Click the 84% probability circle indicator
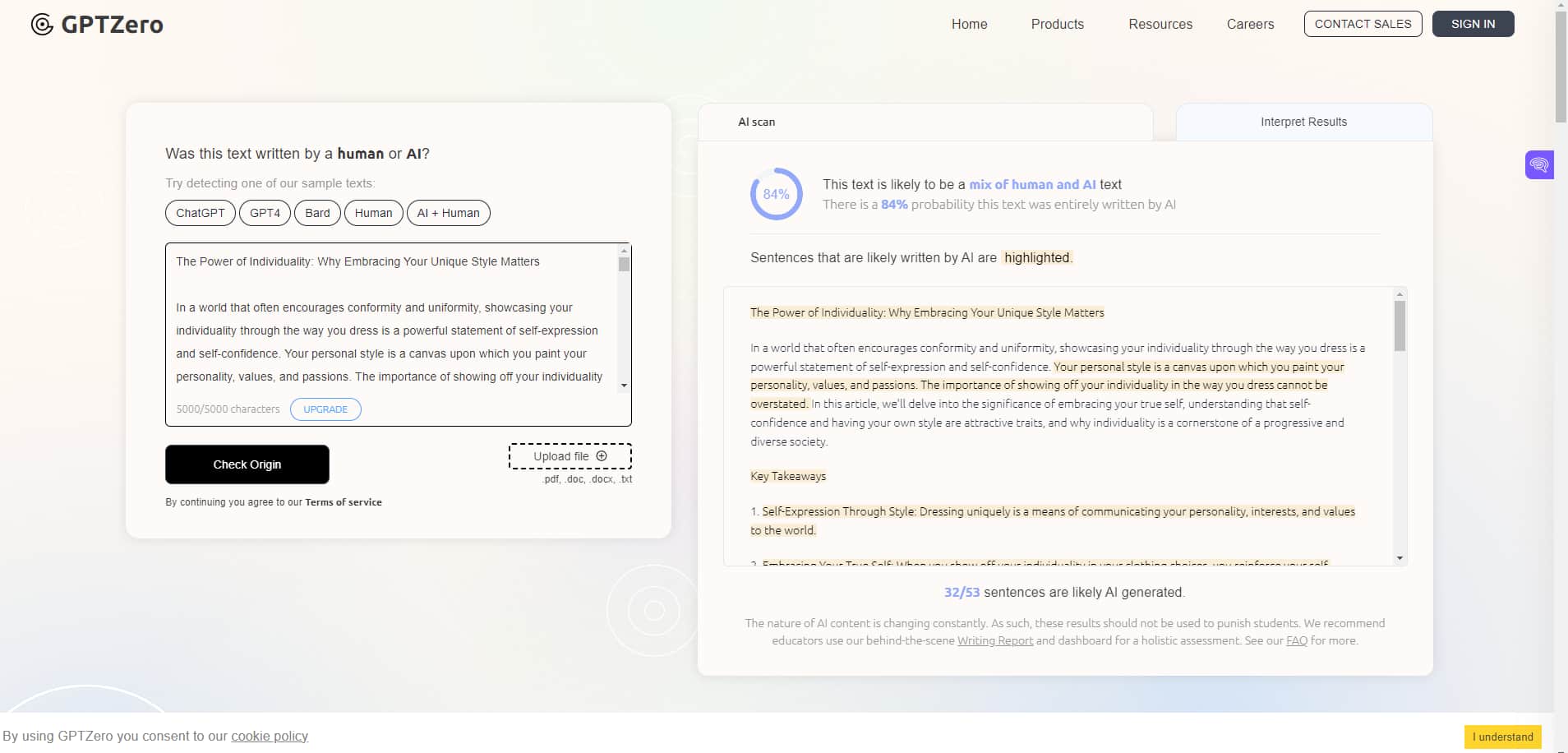This screenshot has height=753, width=1568. tap(777, 194)
